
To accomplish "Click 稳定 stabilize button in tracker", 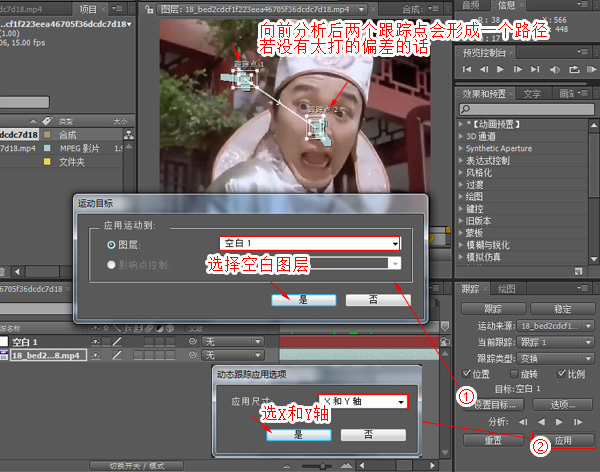I will click(562, 309).
